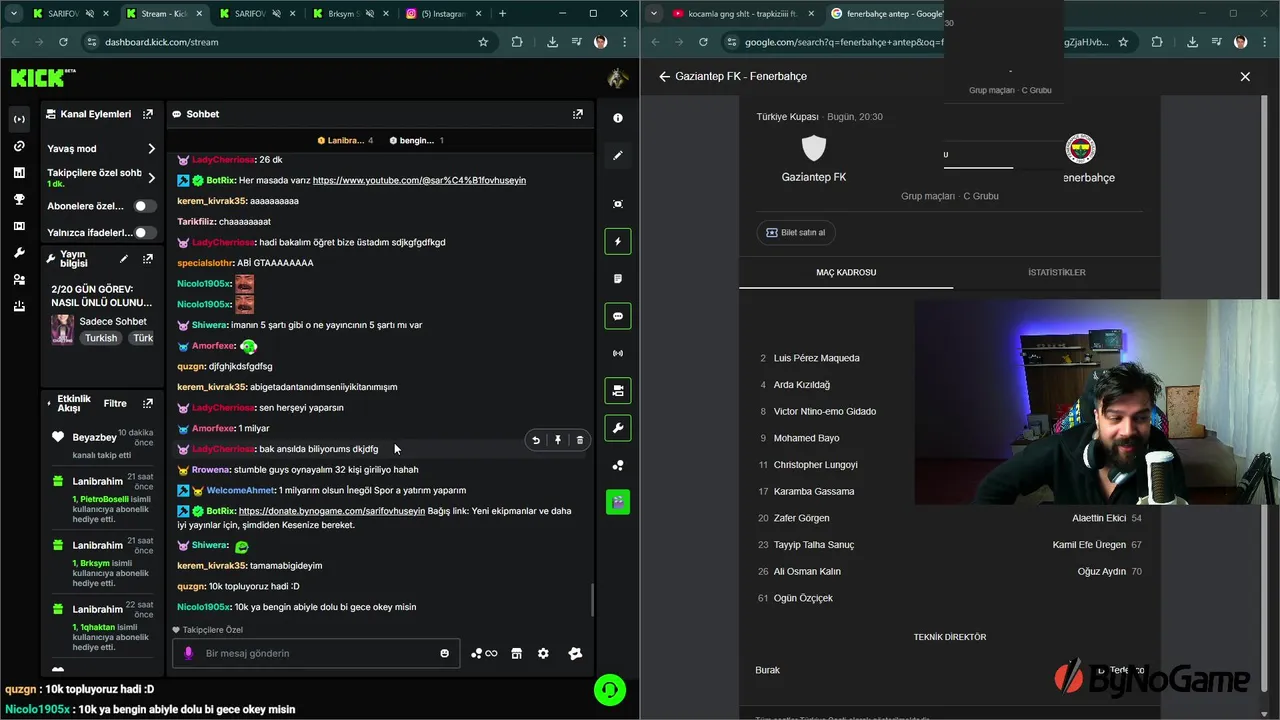Open the shop icon below chat
Viewport: 1280px width, 720px height.
coord(516,653)
